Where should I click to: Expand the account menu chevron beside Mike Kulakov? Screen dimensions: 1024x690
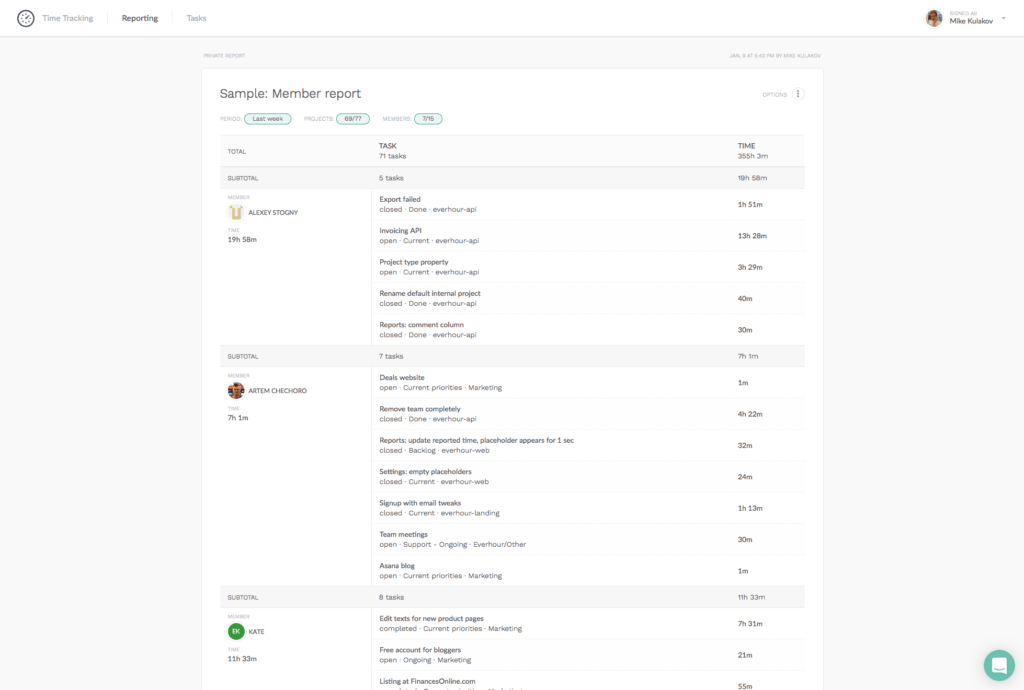[x=1002, y=17]
